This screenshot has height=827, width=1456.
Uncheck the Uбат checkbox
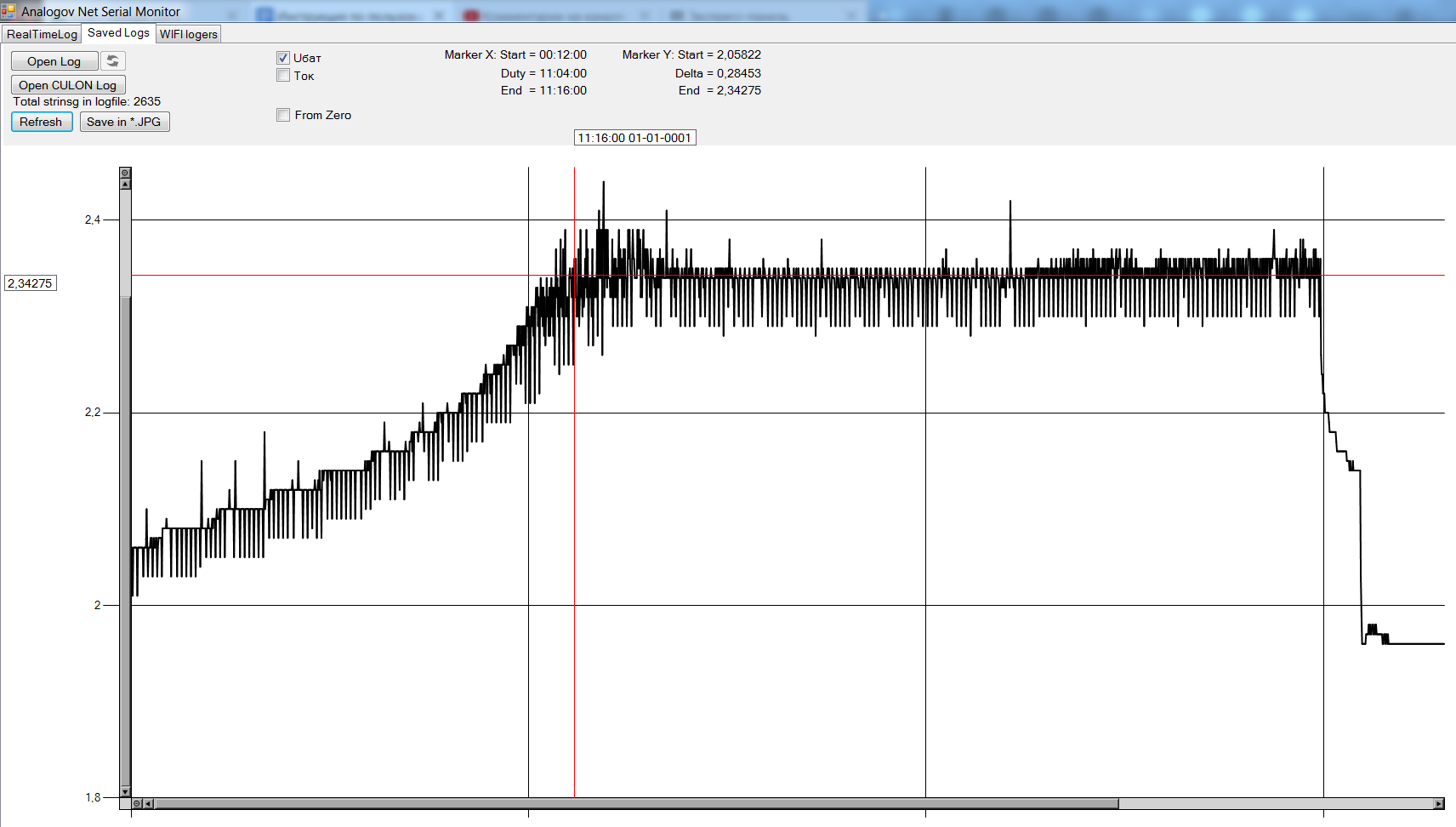tap(283, 58)
